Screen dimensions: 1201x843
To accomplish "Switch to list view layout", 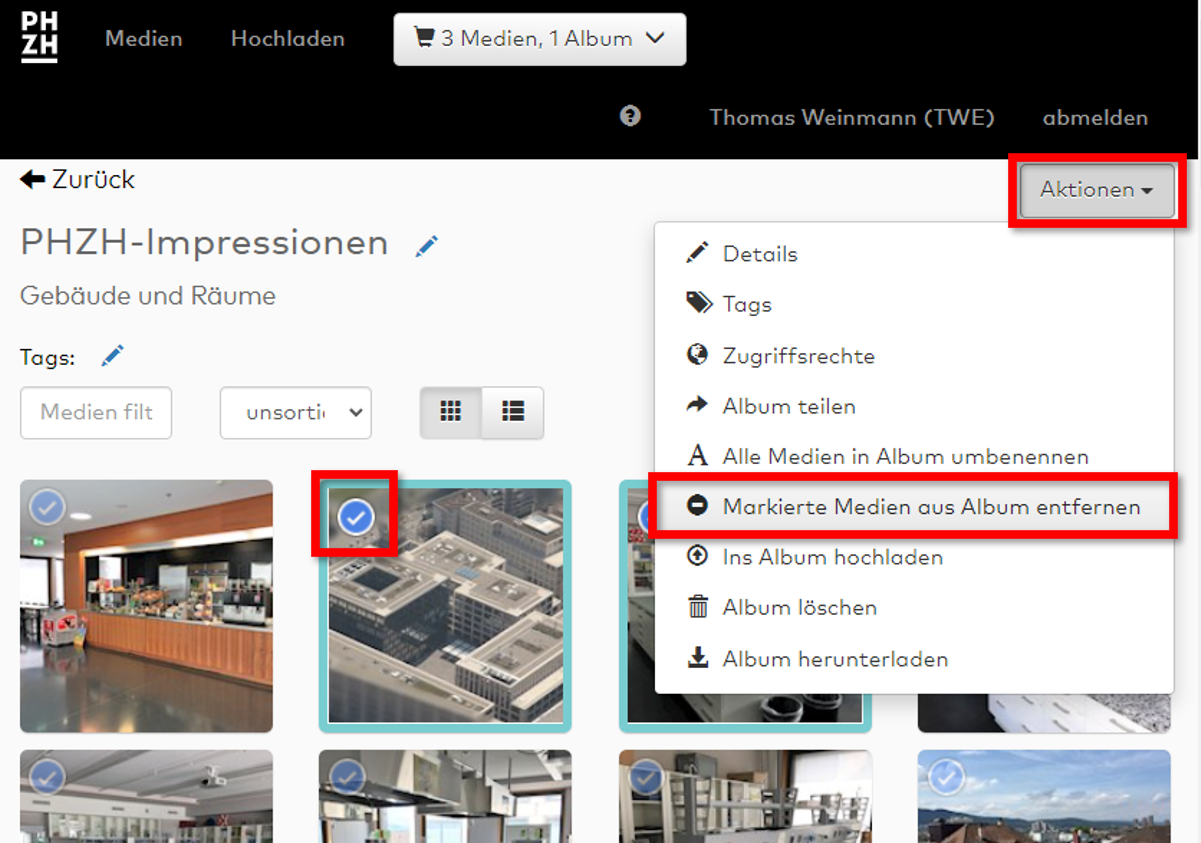I will (x=513, y=412).
